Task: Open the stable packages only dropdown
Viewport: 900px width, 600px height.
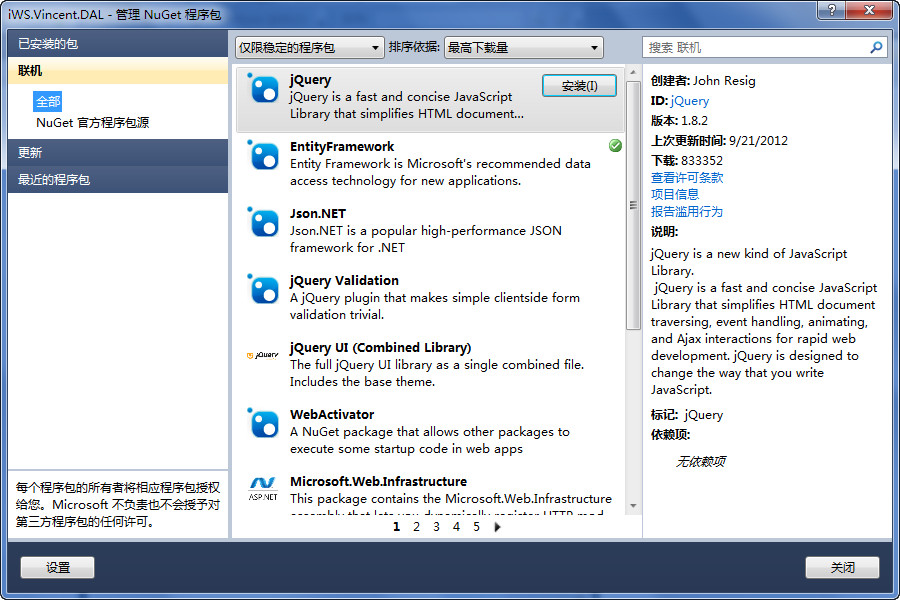Action: [310, 48]
